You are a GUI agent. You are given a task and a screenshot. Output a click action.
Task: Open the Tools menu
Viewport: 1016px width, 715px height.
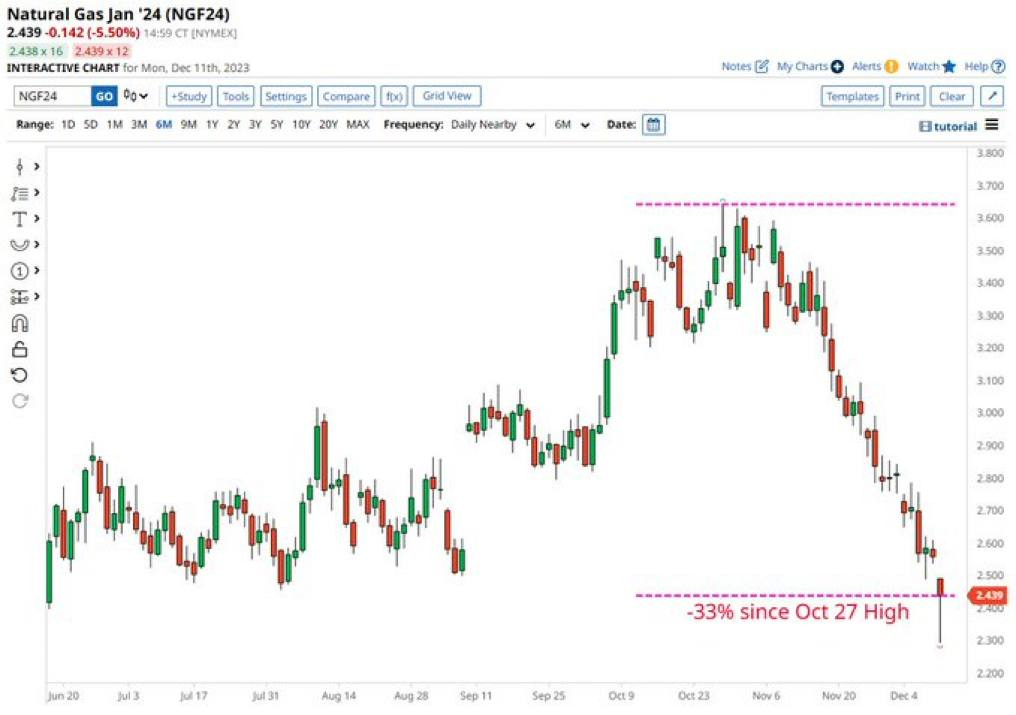(x=236, y=96)
